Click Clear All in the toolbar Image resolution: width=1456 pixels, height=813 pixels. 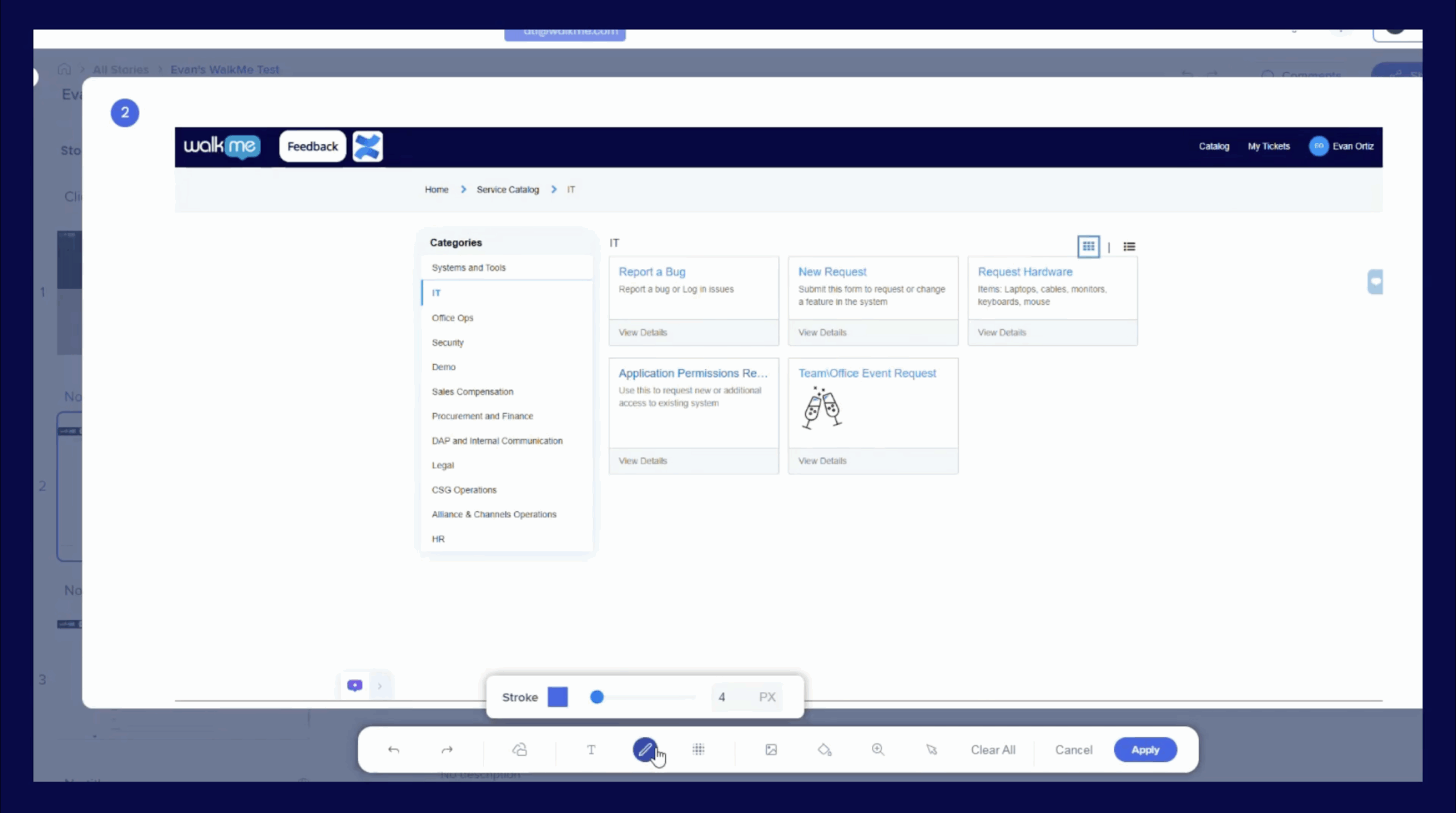click(992, 750)
